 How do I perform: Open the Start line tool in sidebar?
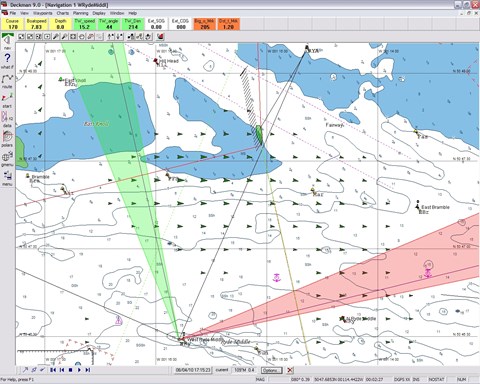[x=7, y=100]
